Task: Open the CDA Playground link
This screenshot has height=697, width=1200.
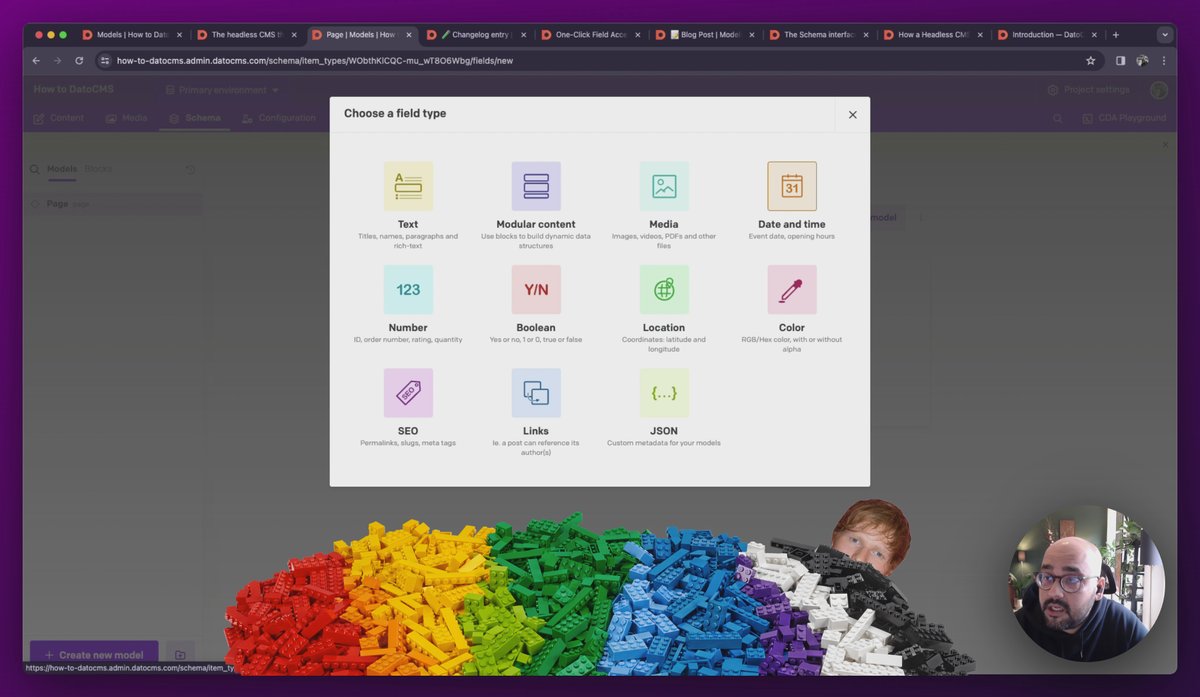Action: pos(1125,118)
